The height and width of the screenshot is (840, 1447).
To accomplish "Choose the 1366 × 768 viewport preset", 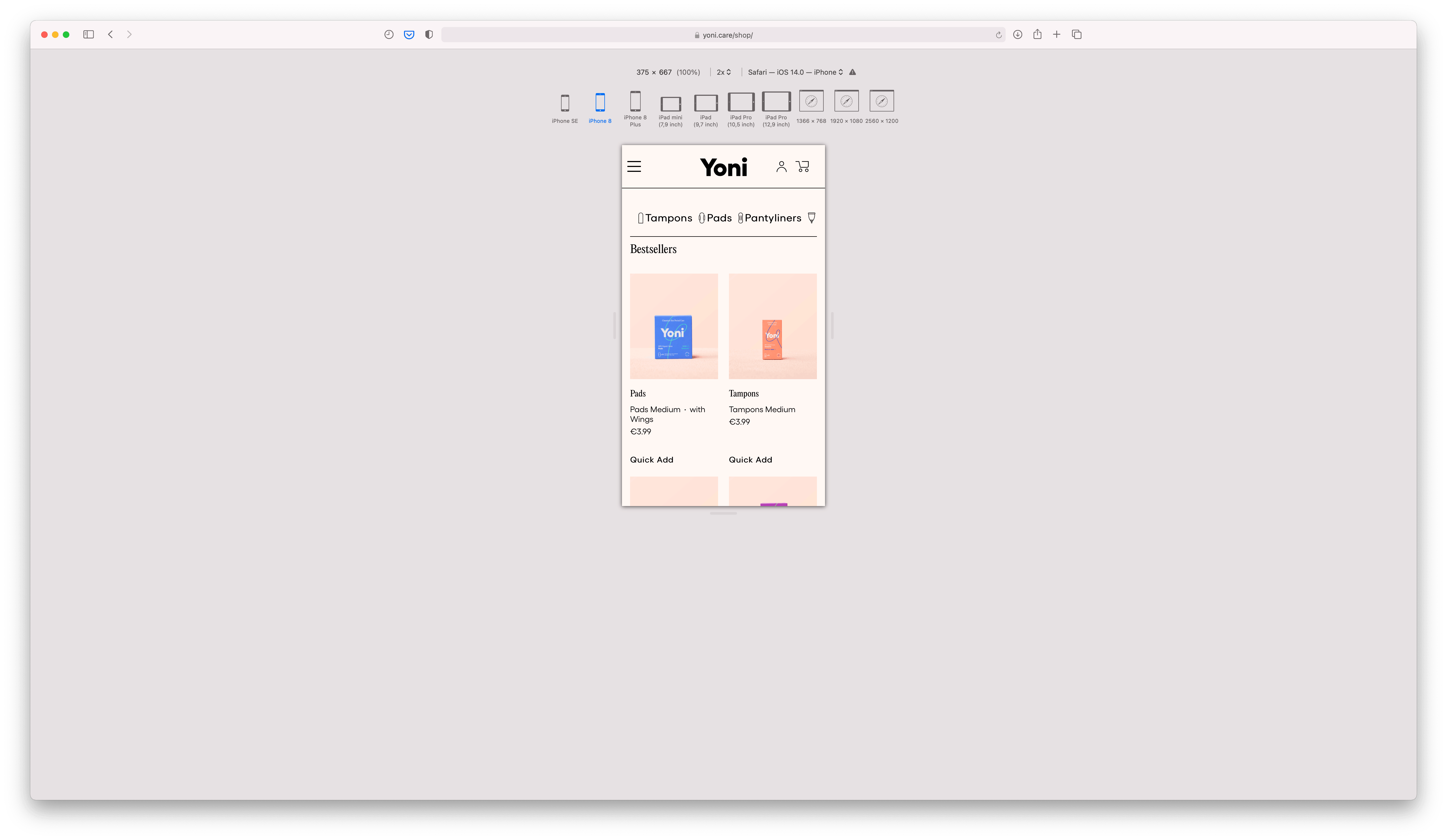I will (x=811, y=107).
